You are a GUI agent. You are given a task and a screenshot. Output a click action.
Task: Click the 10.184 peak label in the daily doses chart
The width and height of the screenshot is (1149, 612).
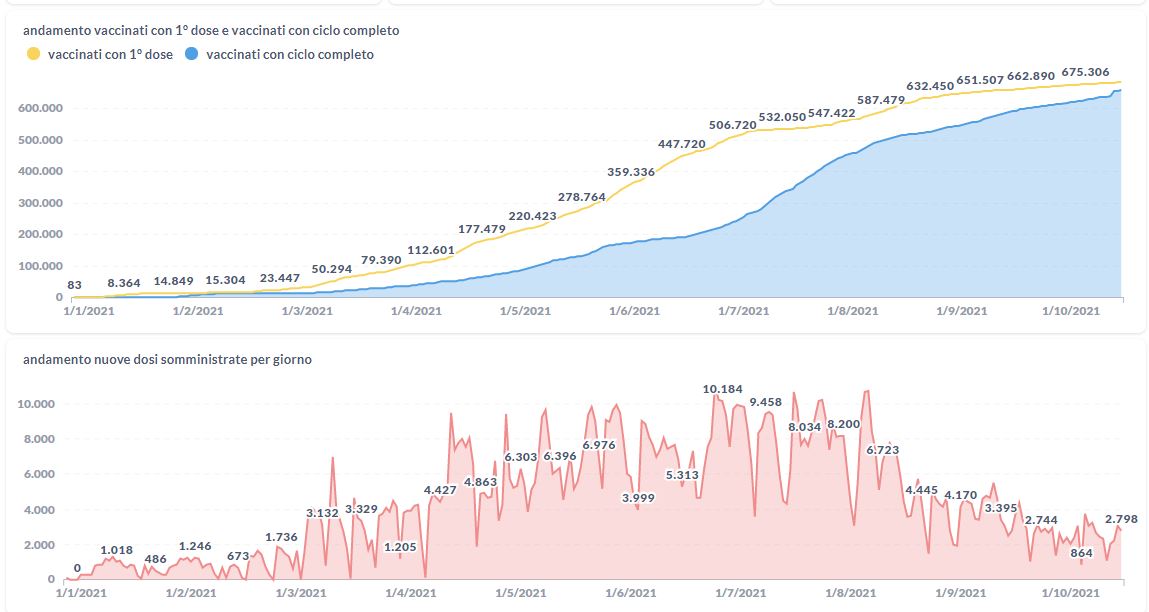[723, 388]
